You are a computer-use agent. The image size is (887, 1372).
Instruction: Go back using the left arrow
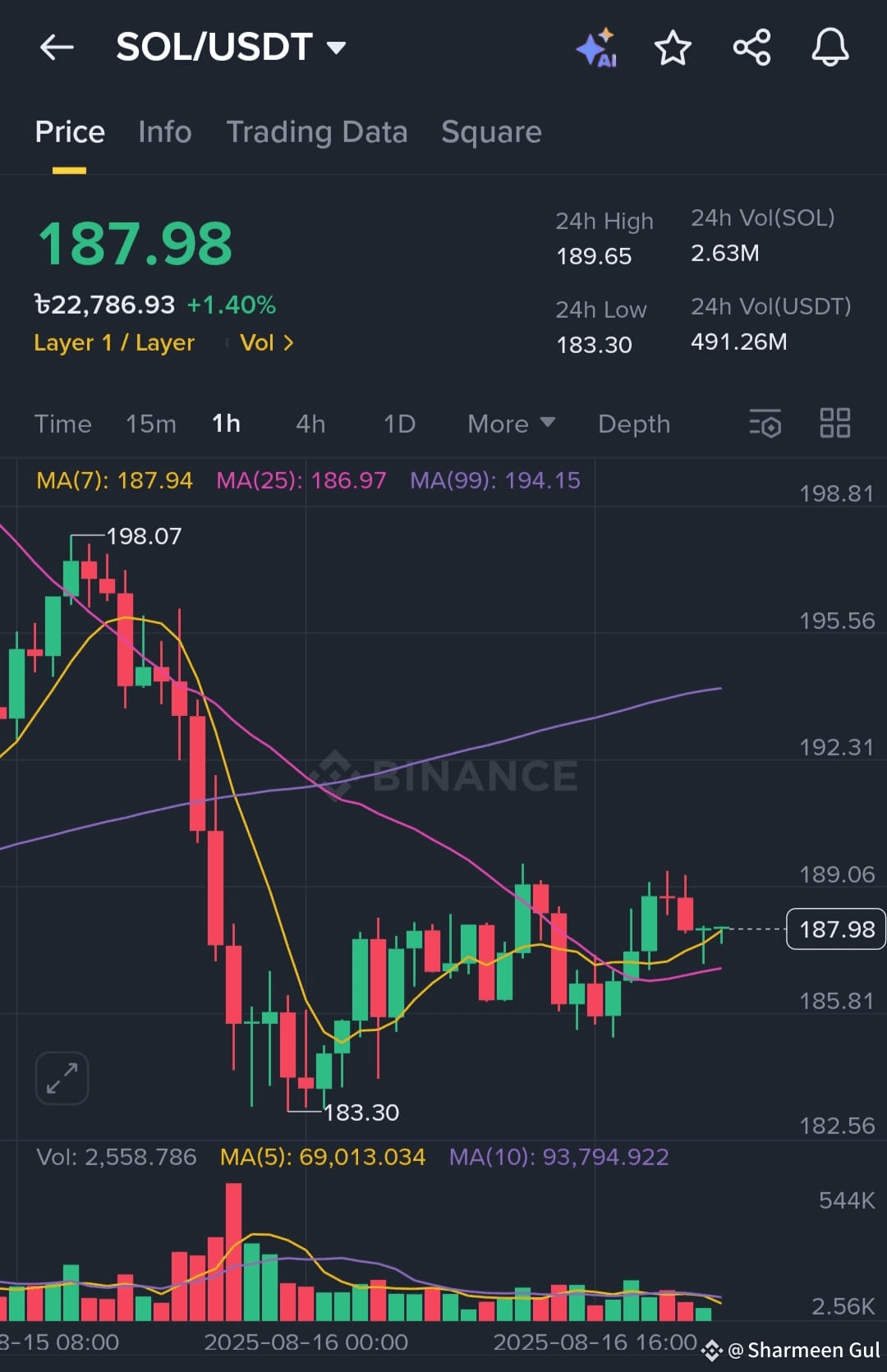click(57, 47)
